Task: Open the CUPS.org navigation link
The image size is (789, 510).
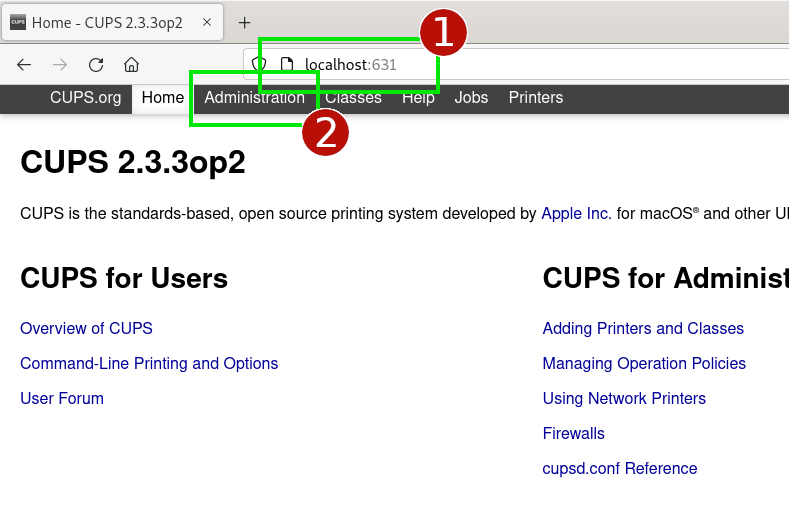Action: (86, 98)
